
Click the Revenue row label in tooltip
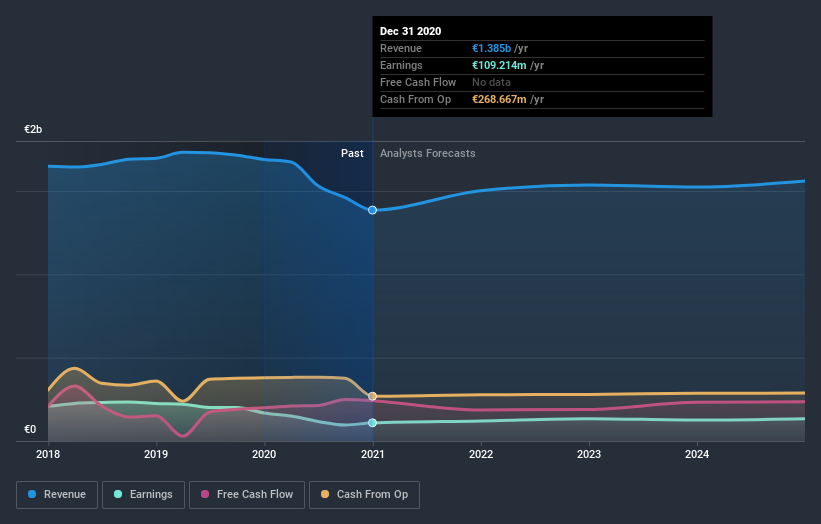401,48
